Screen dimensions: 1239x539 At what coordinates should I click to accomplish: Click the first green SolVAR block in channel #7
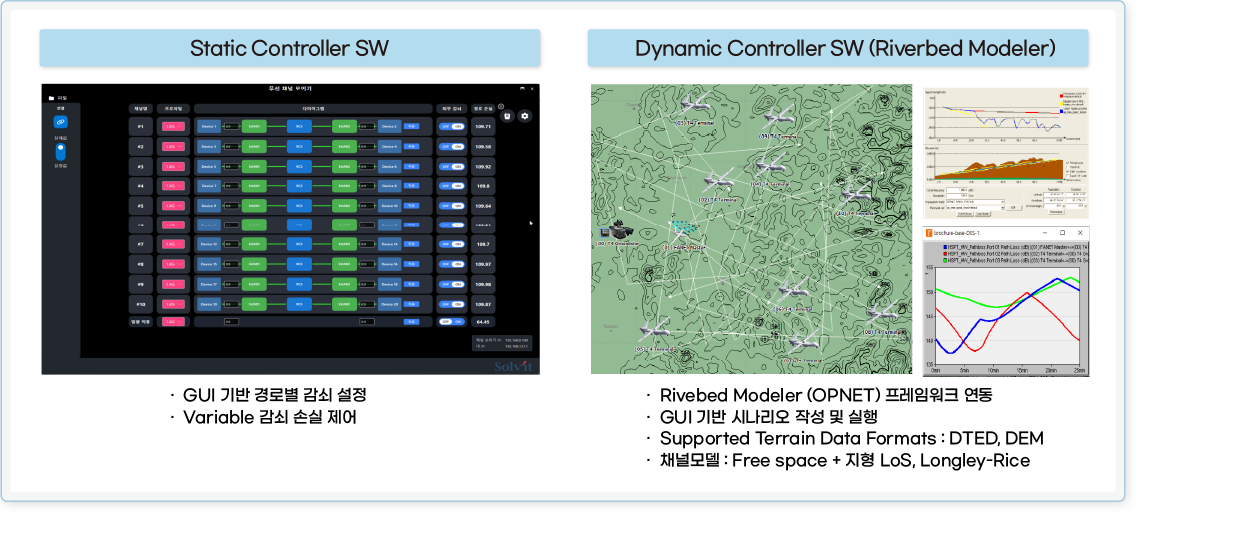254,244
